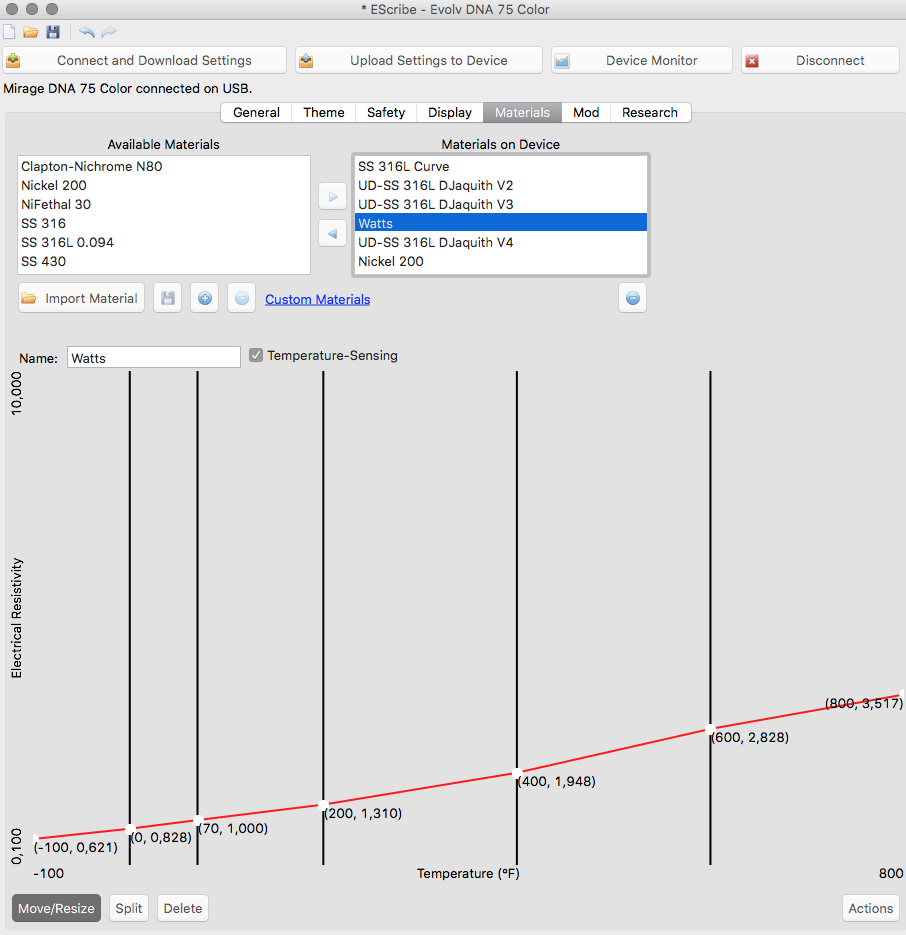Remove material using minus under device list
The height and width of the screenshot is (935, 906).
coord(632,298)
